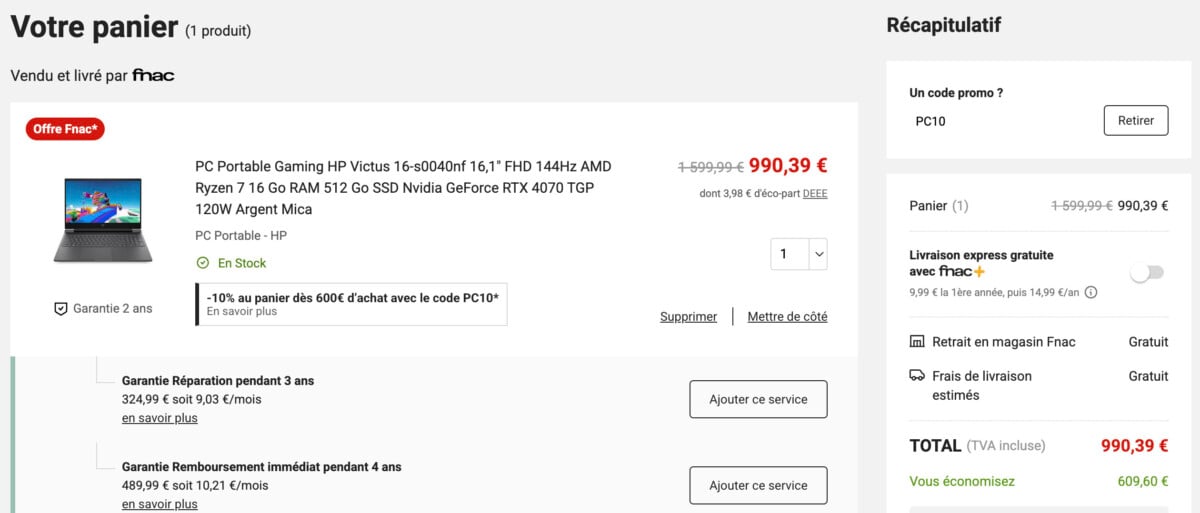Viewport: 1200px width, 513px height.
Task: Remove the promo code with Retirer
Action: point(1136,121)
